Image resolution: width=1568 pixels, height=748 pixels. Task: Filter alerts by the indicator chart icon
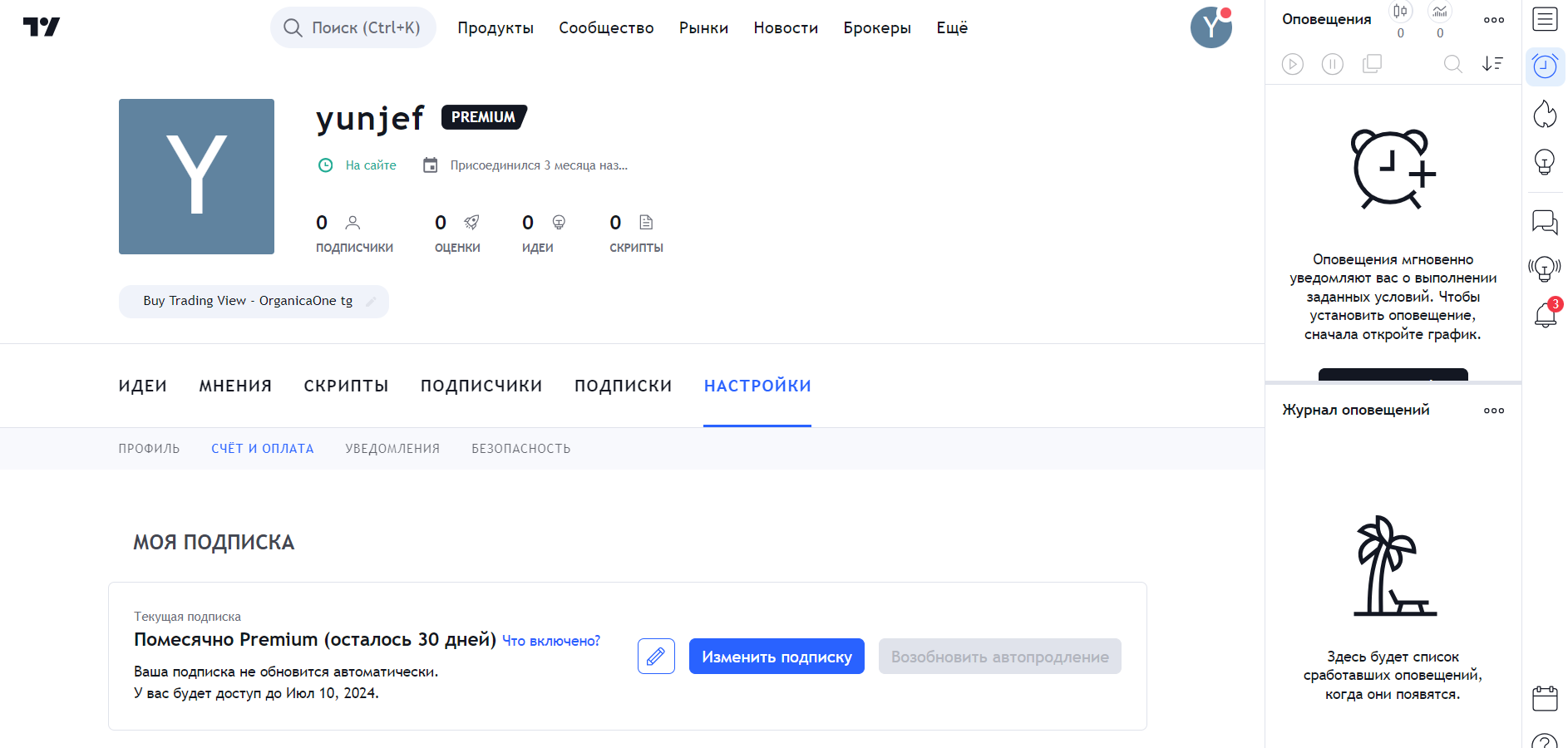(1440, 12)
